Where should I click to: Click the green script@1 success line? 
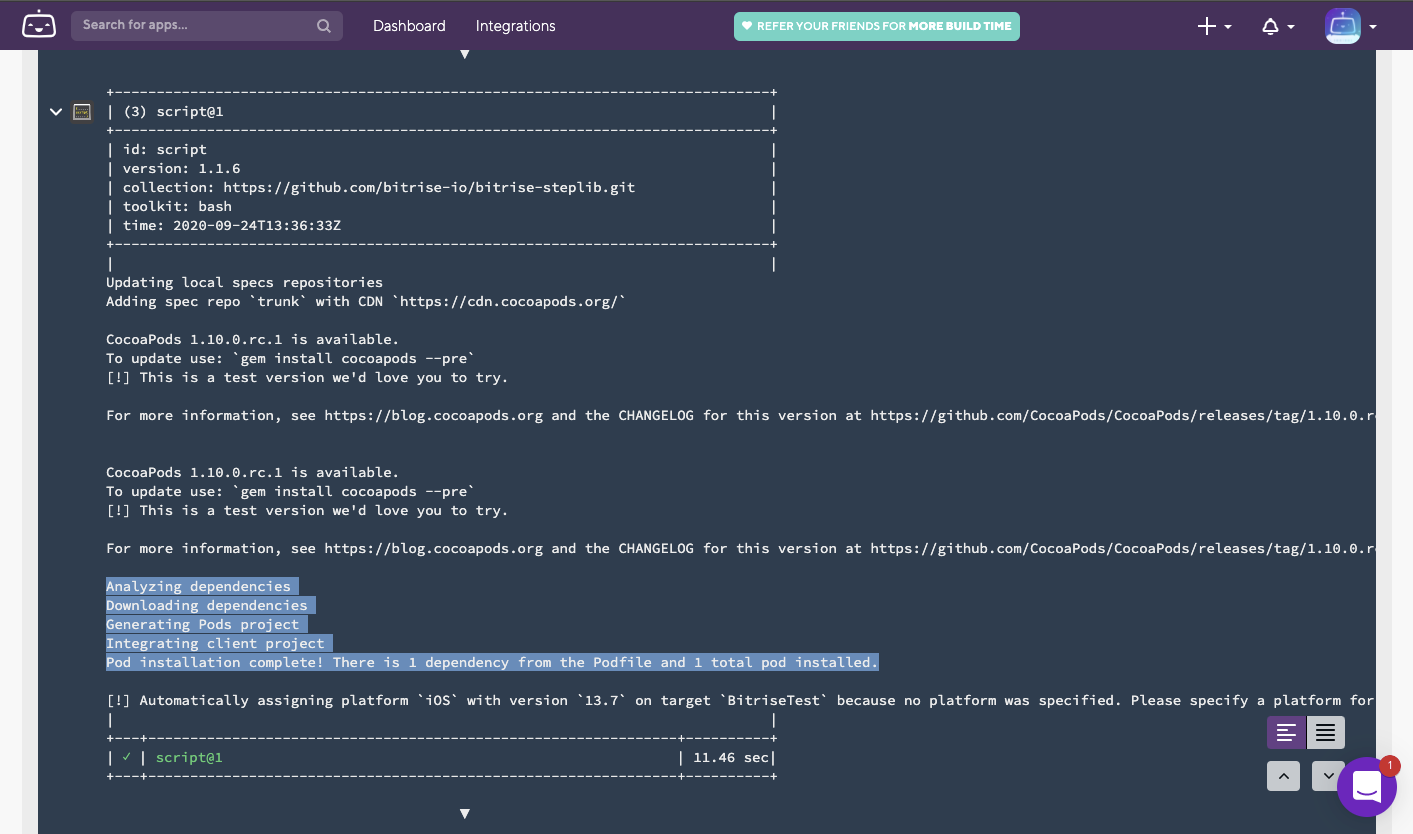pos(189,758)
